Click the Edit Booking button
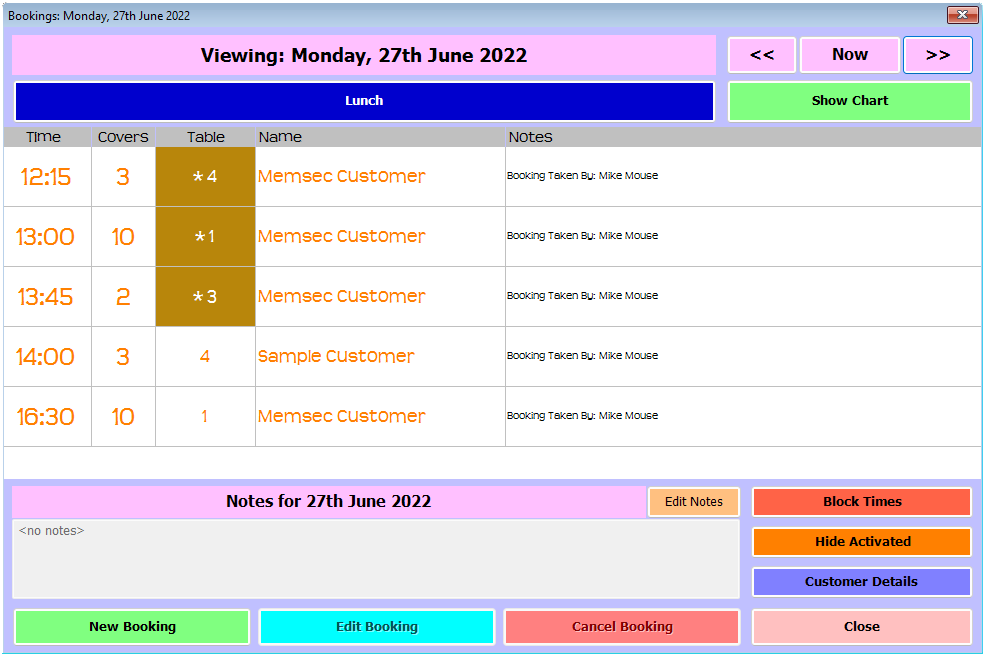This screenshot has width=986, height=656. point(377,627)
